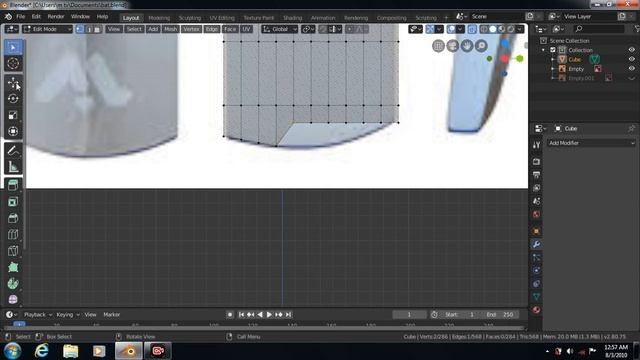The image size is (640, 360).
Task: Toggle camera view gizmo
Action: (453, 46)
